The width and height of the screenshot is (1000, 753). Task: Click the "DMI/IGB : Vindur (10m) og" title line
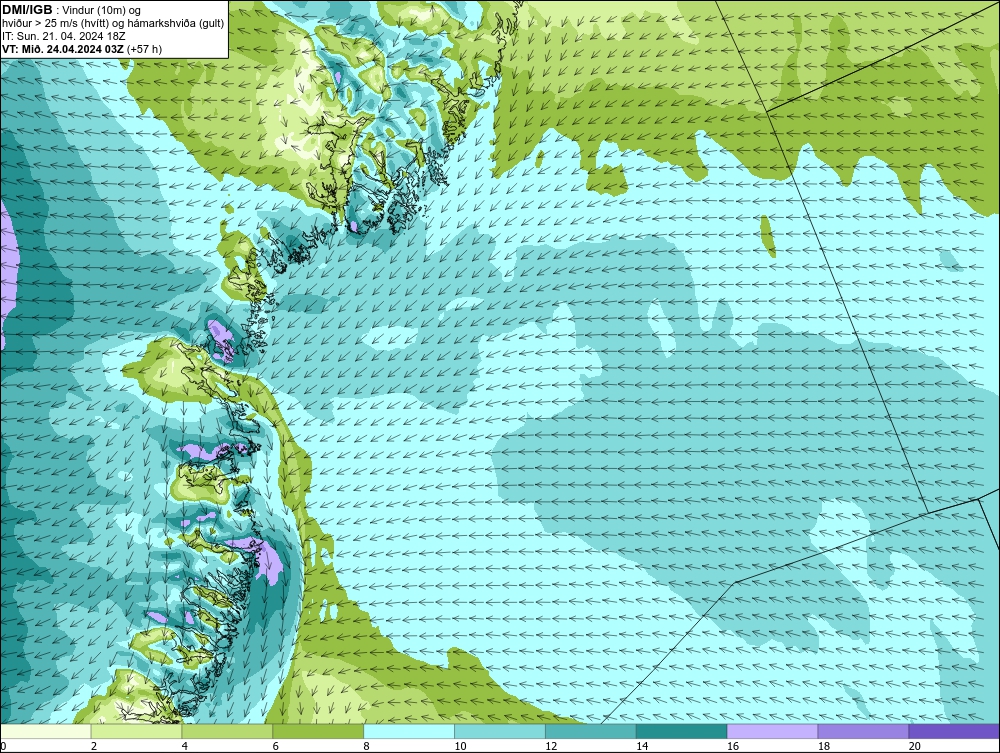[72, 10]
